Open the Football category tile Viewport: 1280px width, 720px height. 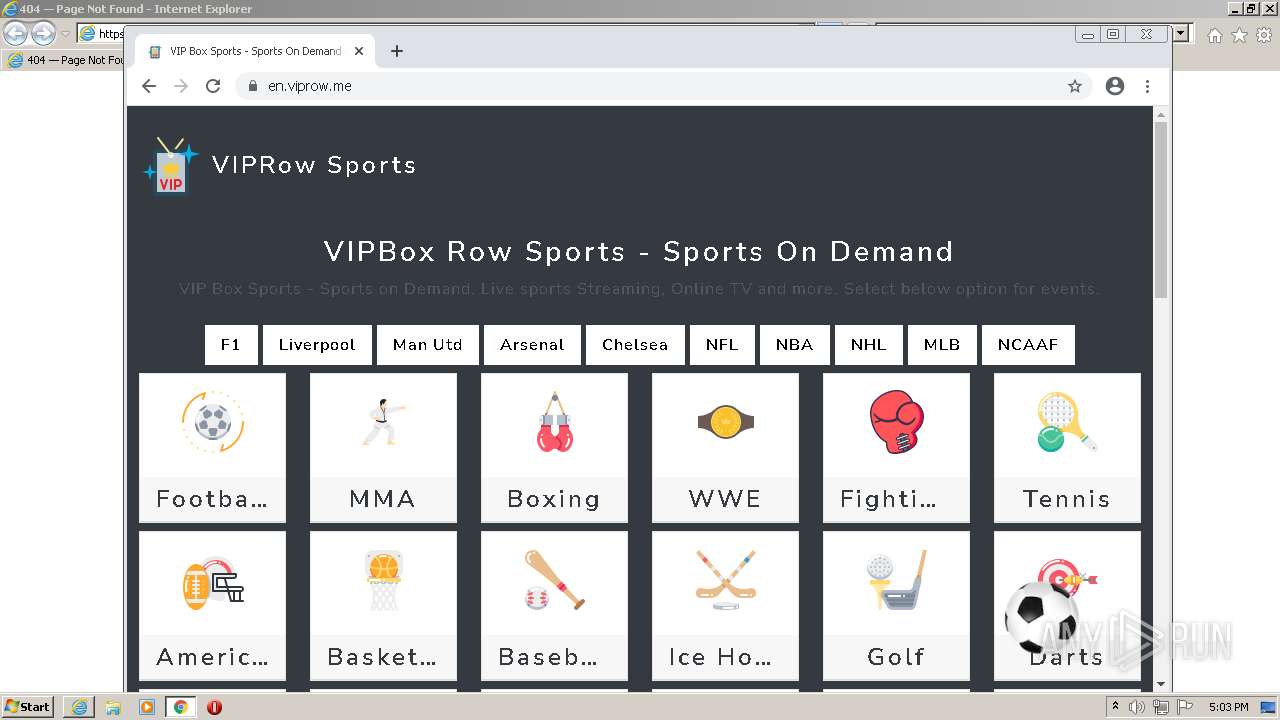point(212,448)
